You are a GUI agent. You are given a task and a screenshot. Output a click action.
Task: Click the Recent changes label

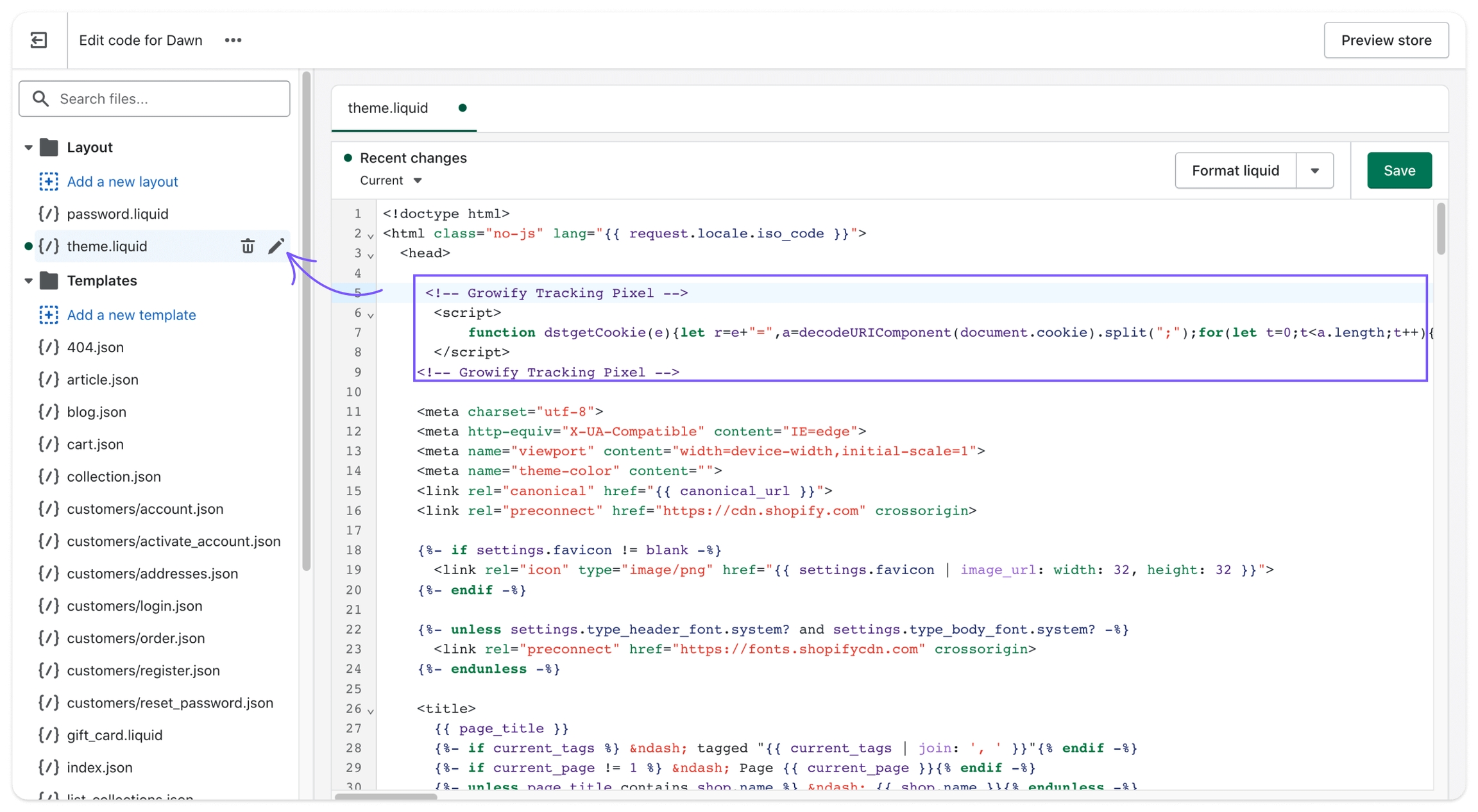pyautogui.click(x=413, y=158)
